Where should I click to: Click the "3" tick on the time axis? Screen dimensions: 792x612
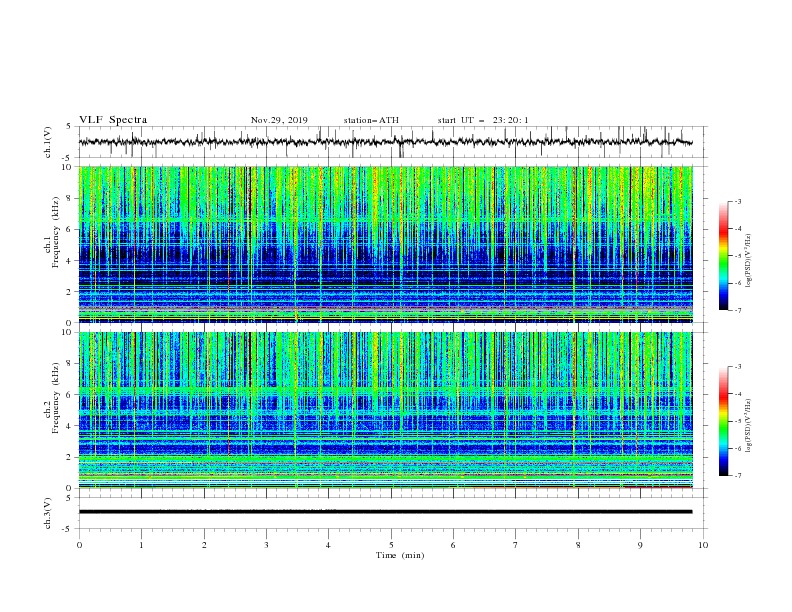coord(266,545)
